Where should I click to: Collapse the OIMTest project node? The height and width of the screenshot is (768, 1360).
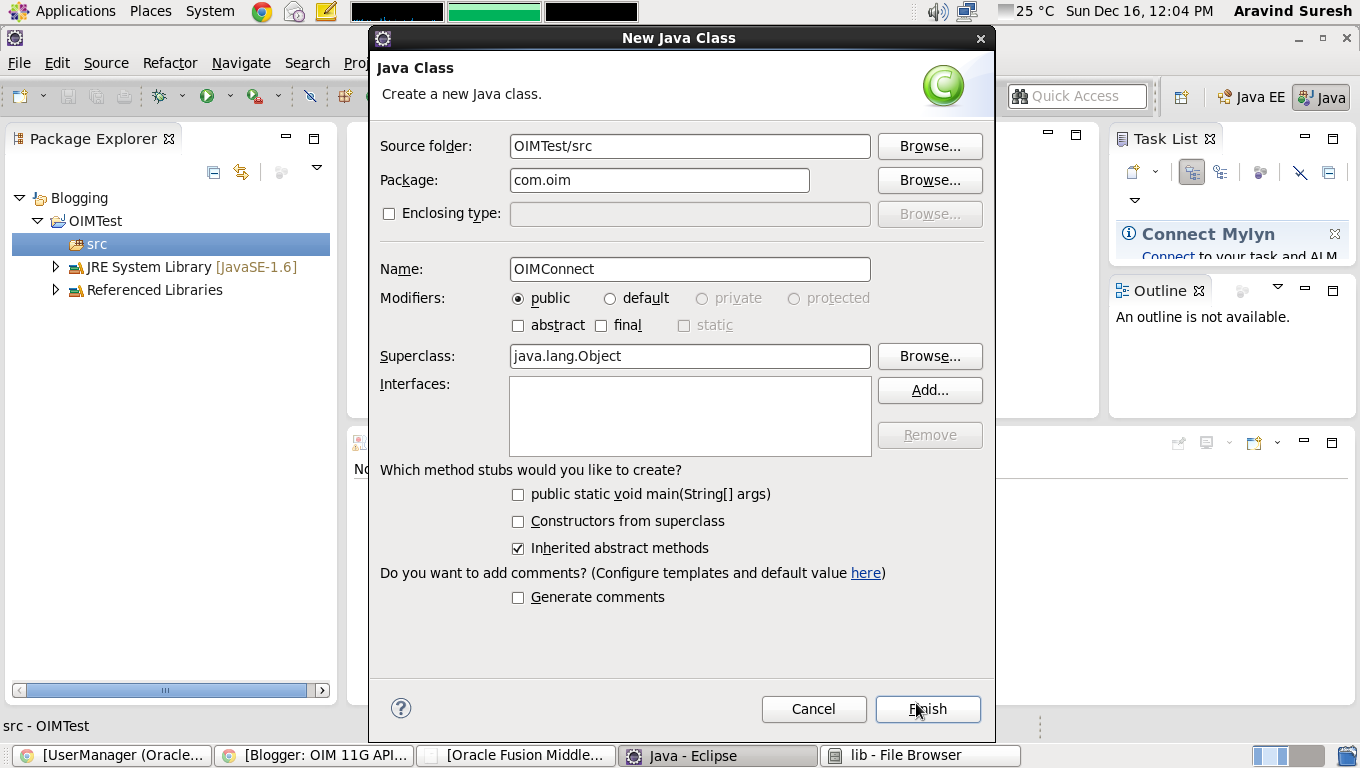pos(37,221)
